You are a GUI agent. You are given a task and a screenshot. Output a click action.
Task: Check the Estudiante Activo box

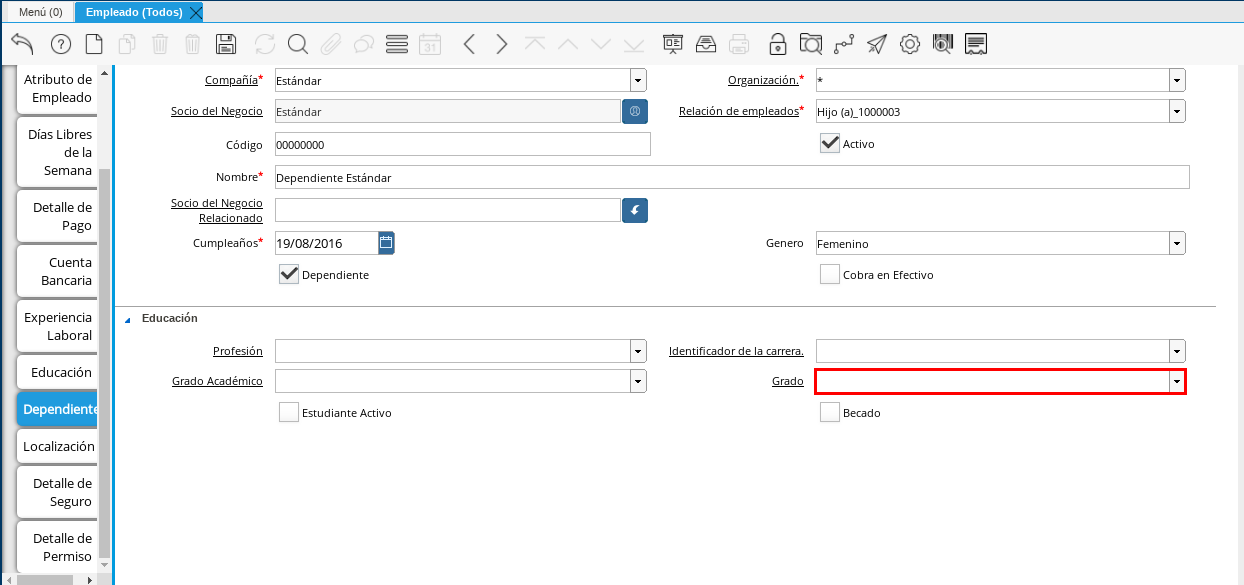tap(289, 412)
